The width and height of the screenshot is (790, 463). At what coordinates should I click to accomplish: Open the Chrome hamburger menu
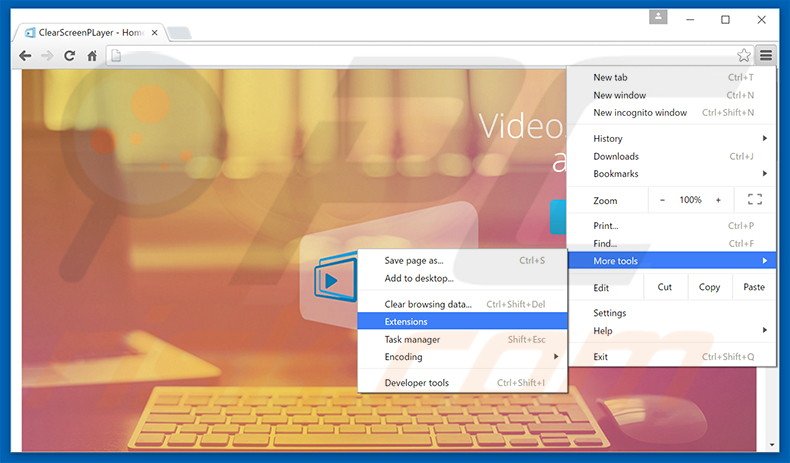coord(766,55)
